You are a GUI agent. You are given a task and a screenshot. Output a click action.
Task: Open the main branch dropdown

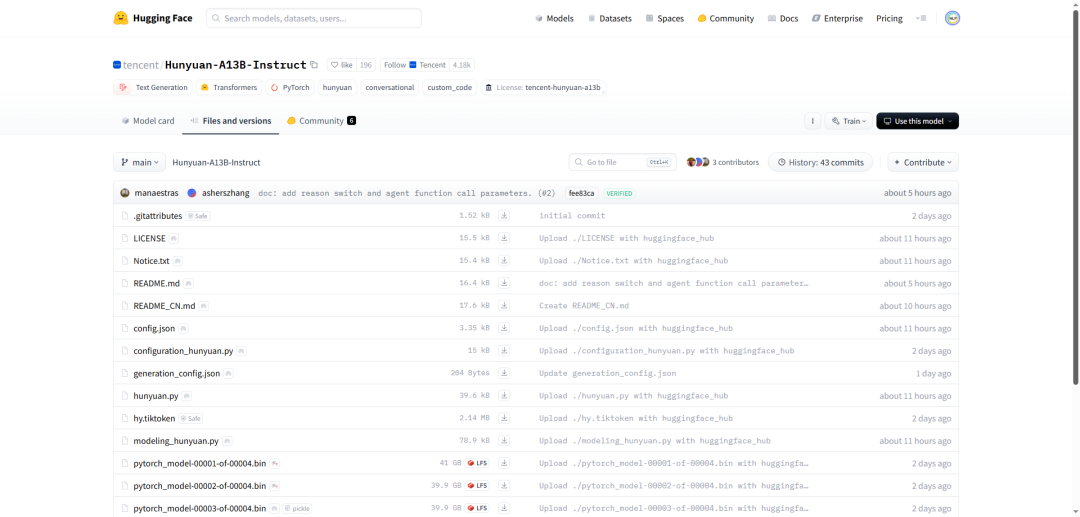(x=139, y=162)
